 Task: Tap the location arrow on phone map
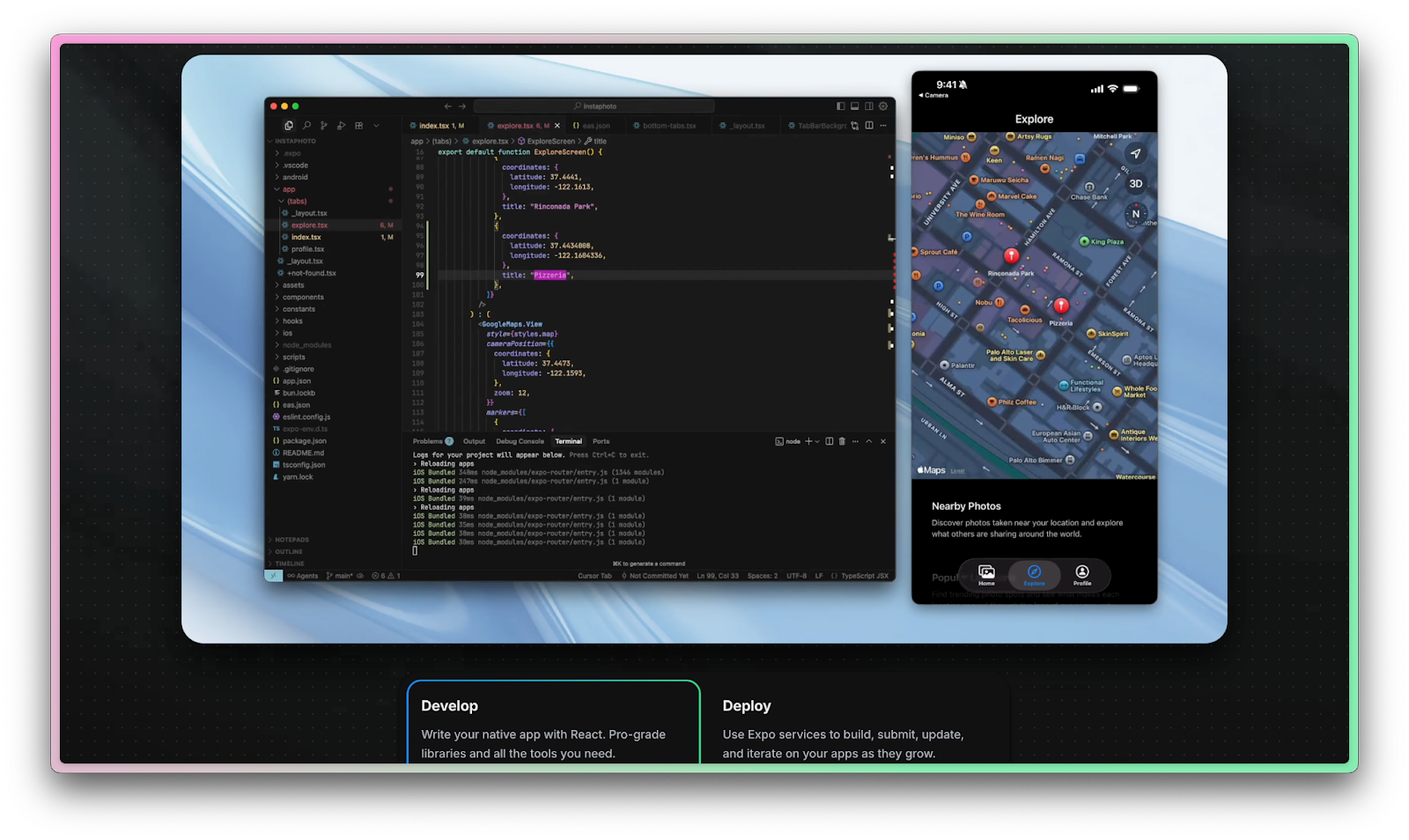click(x=1136, y=153)
